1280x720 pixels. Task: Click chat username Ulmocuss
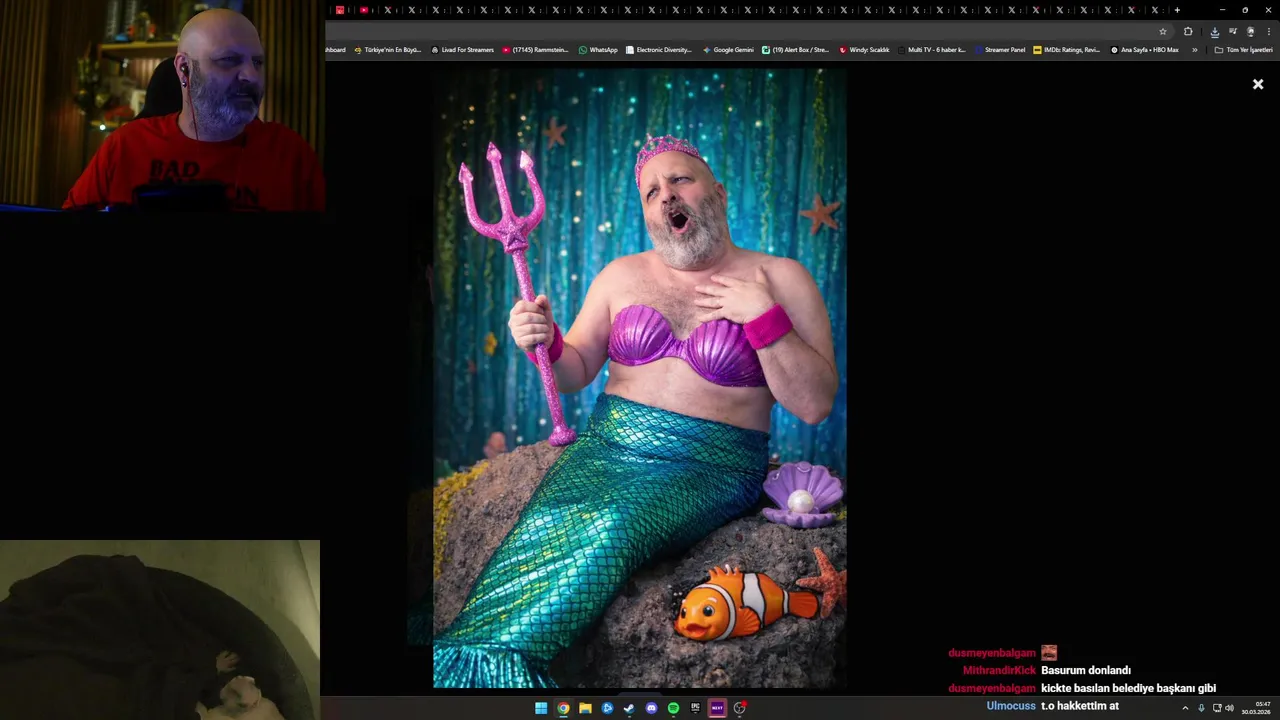point(1011,706)
